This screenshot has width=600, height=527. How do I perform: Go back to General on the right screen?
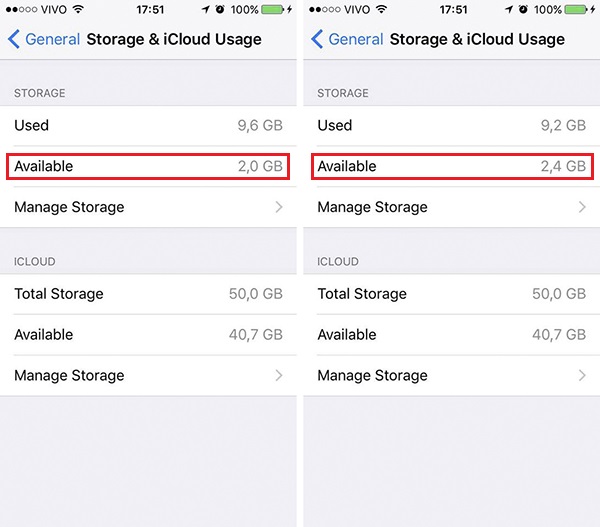click(355, 39)
